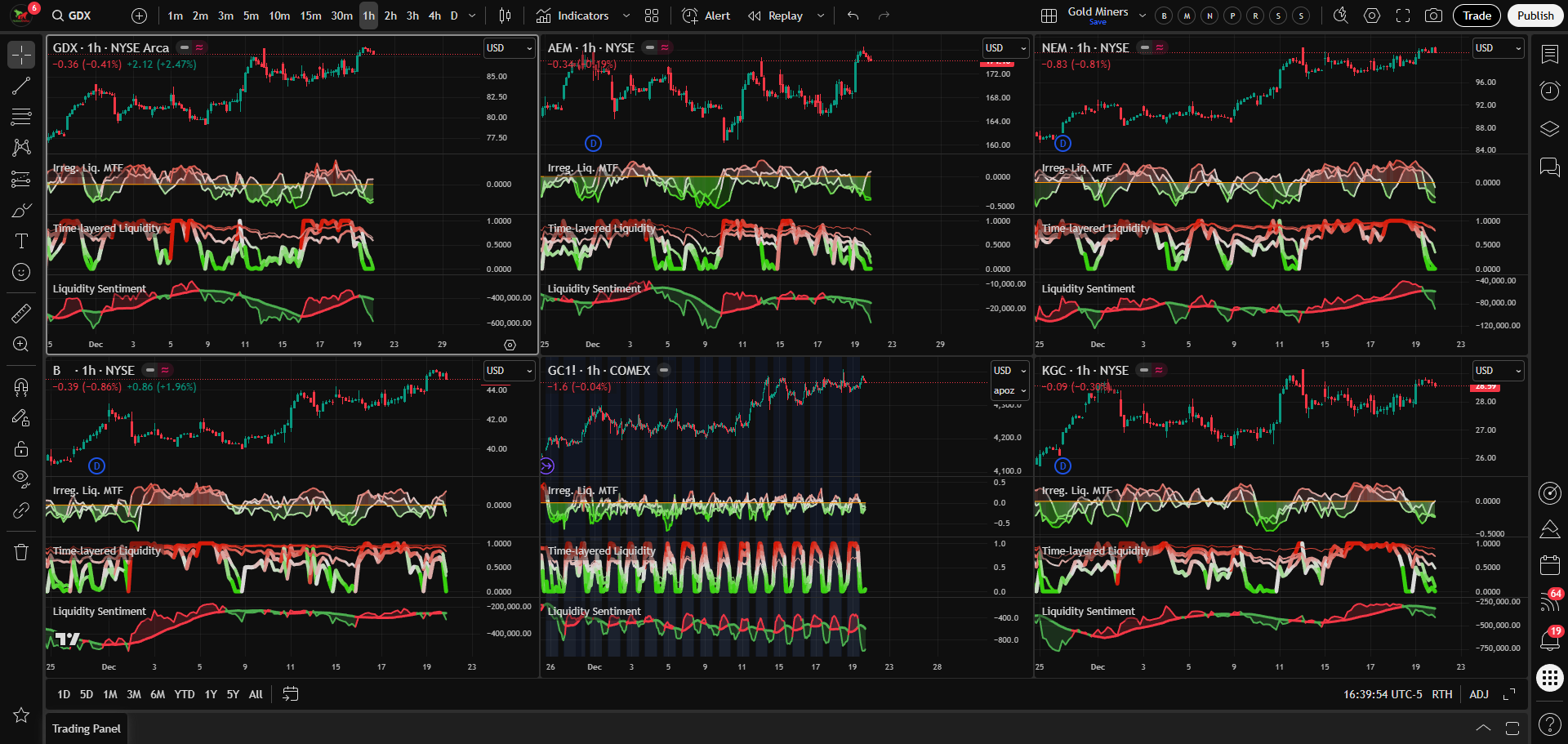
Task: Take a chart snapshot with camera icon
Action: tap(1433, 16)
